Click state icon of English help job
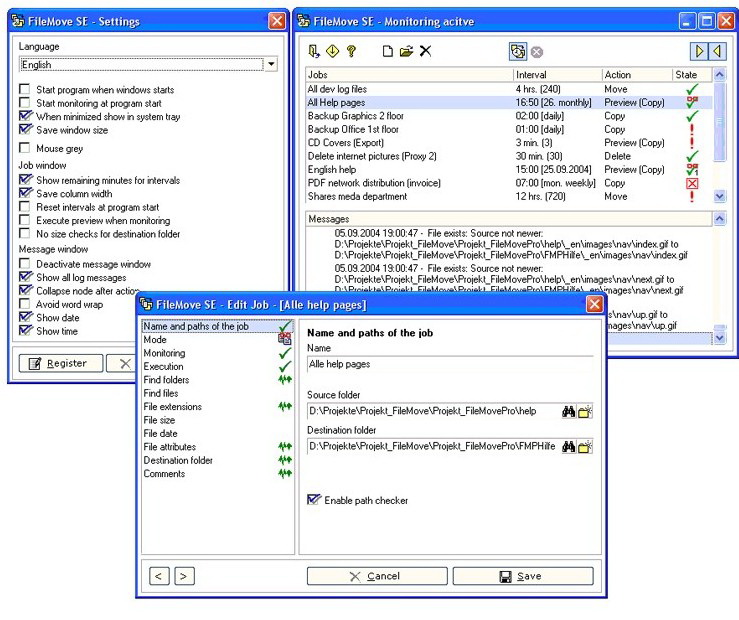739x620 pixels. click(692, 170)
